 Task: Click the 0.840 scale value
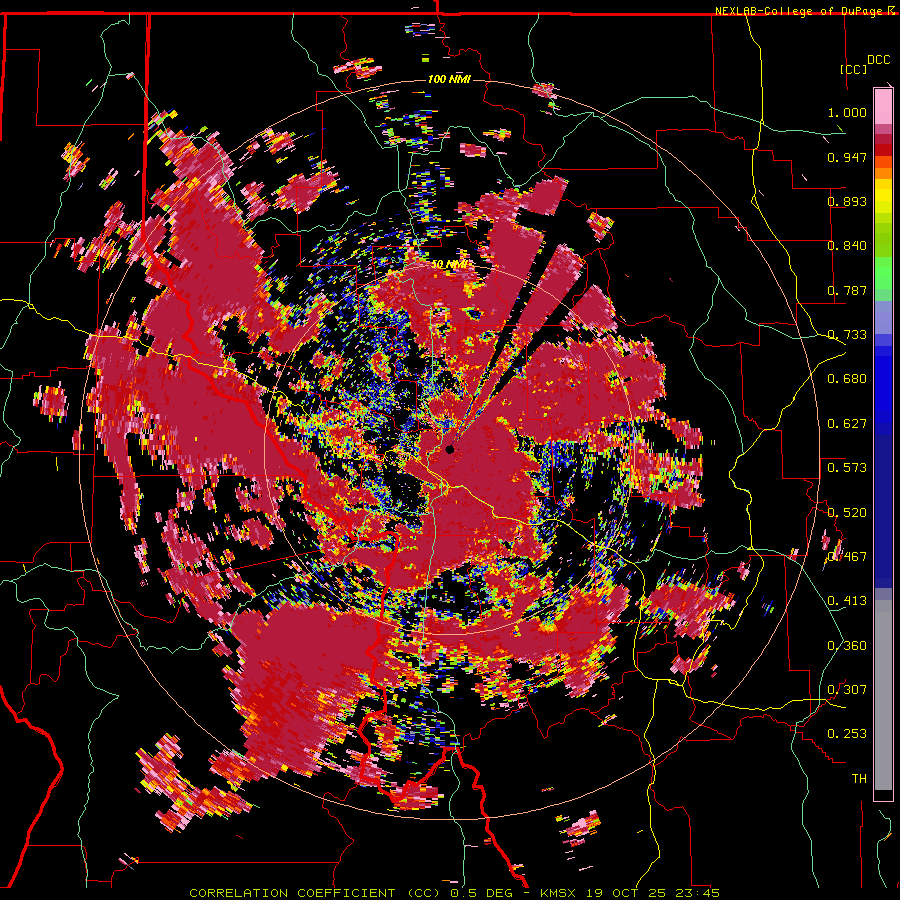847,246
